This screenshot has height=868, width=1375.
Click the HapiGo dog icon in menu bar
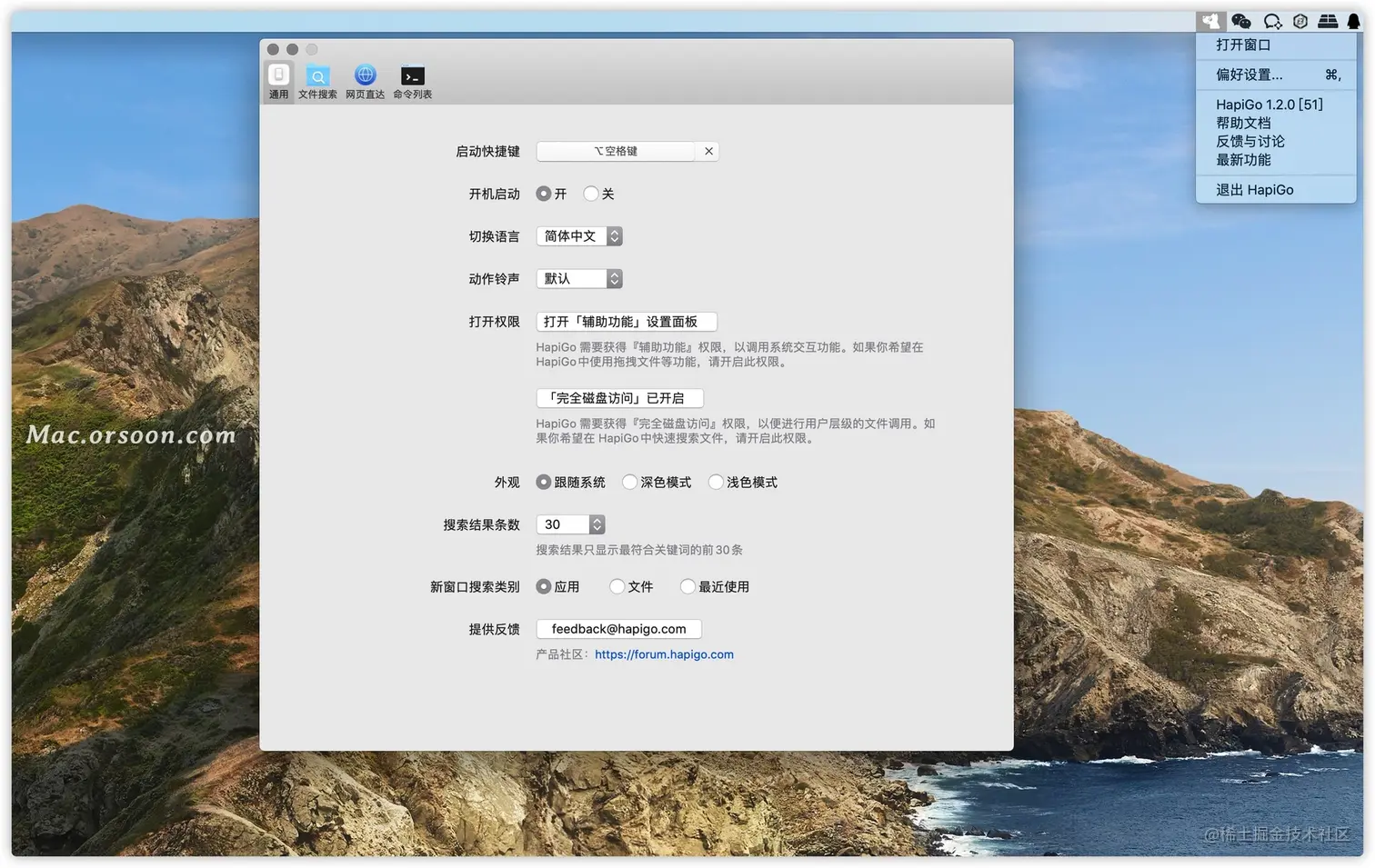[1210, 21]
